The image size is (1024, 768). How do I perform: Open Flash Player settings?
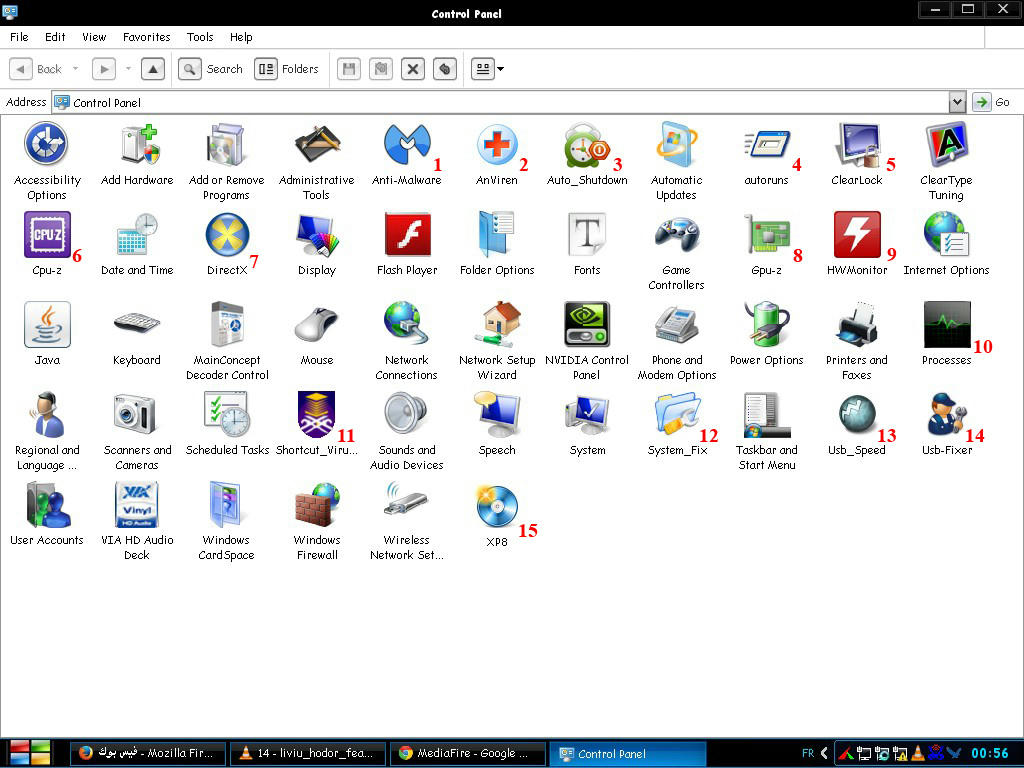407,234
